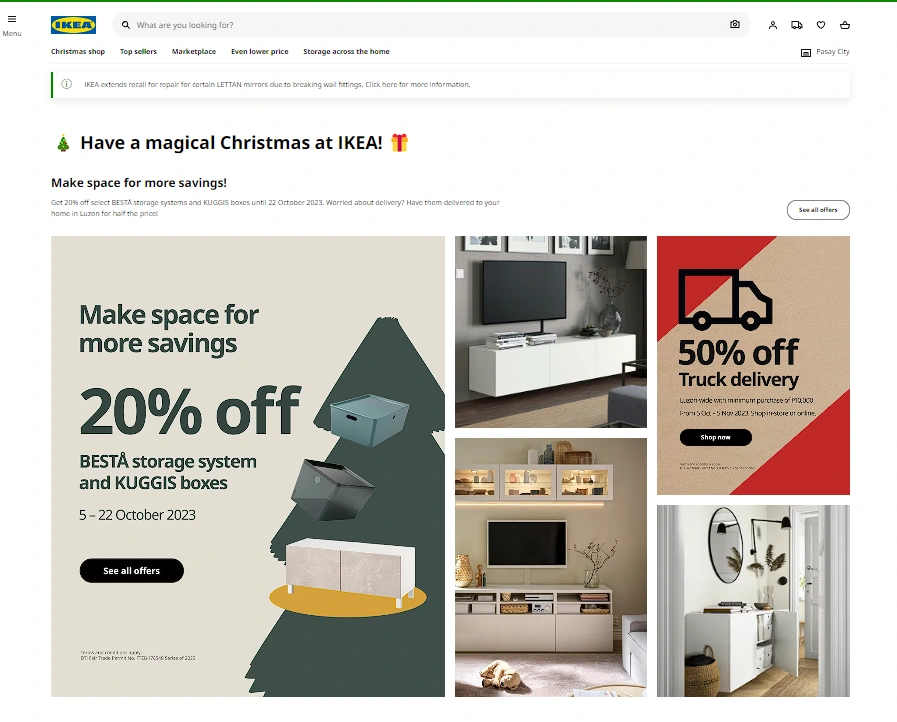The width and height of the screenshot is (897, 722).
Task: Click Shop now on truck delivery banner
Action: (x=716, y=437)
